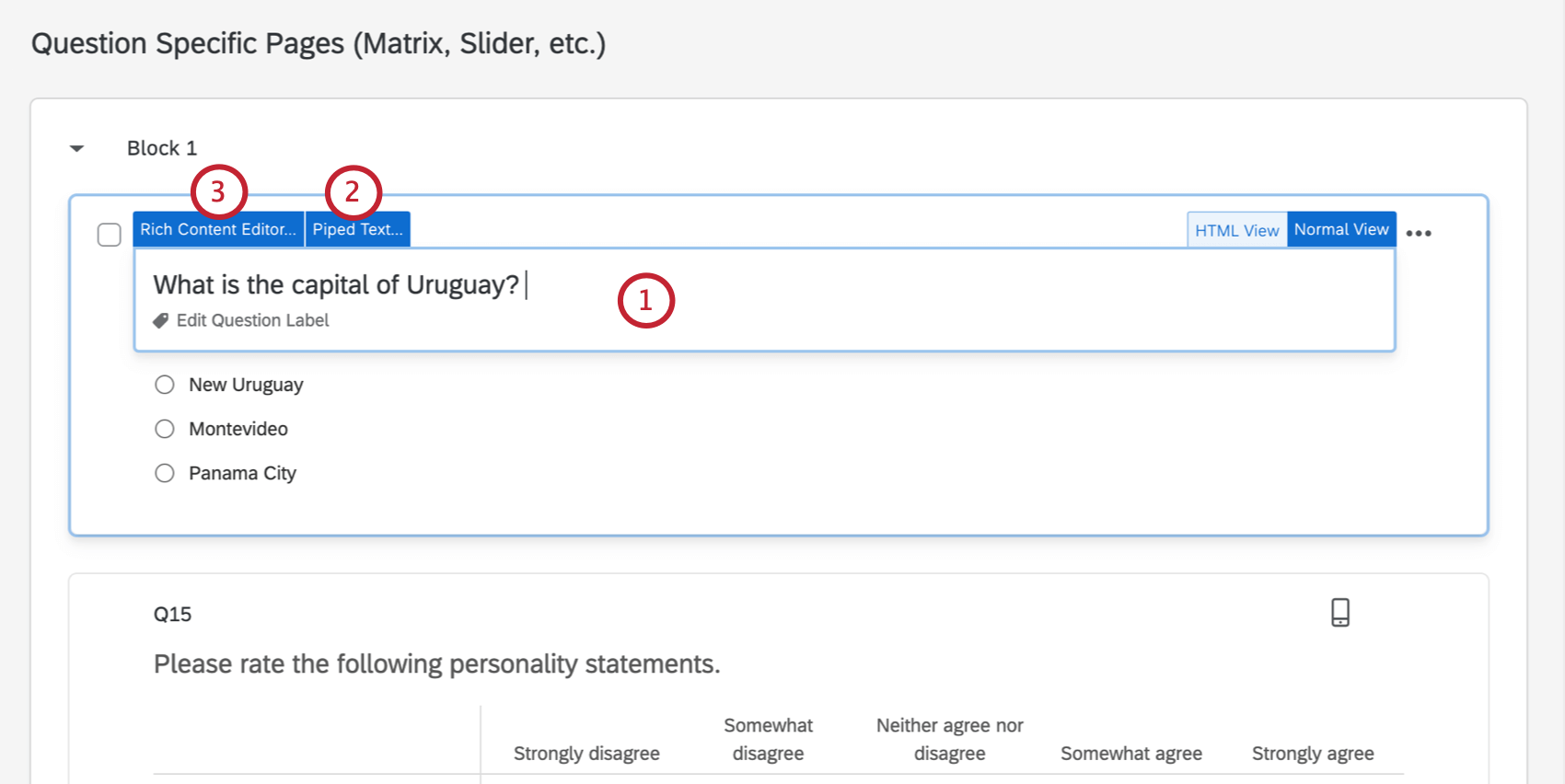
Task: Collapse Block 1 with the arrow
Action: click(77, 148)
